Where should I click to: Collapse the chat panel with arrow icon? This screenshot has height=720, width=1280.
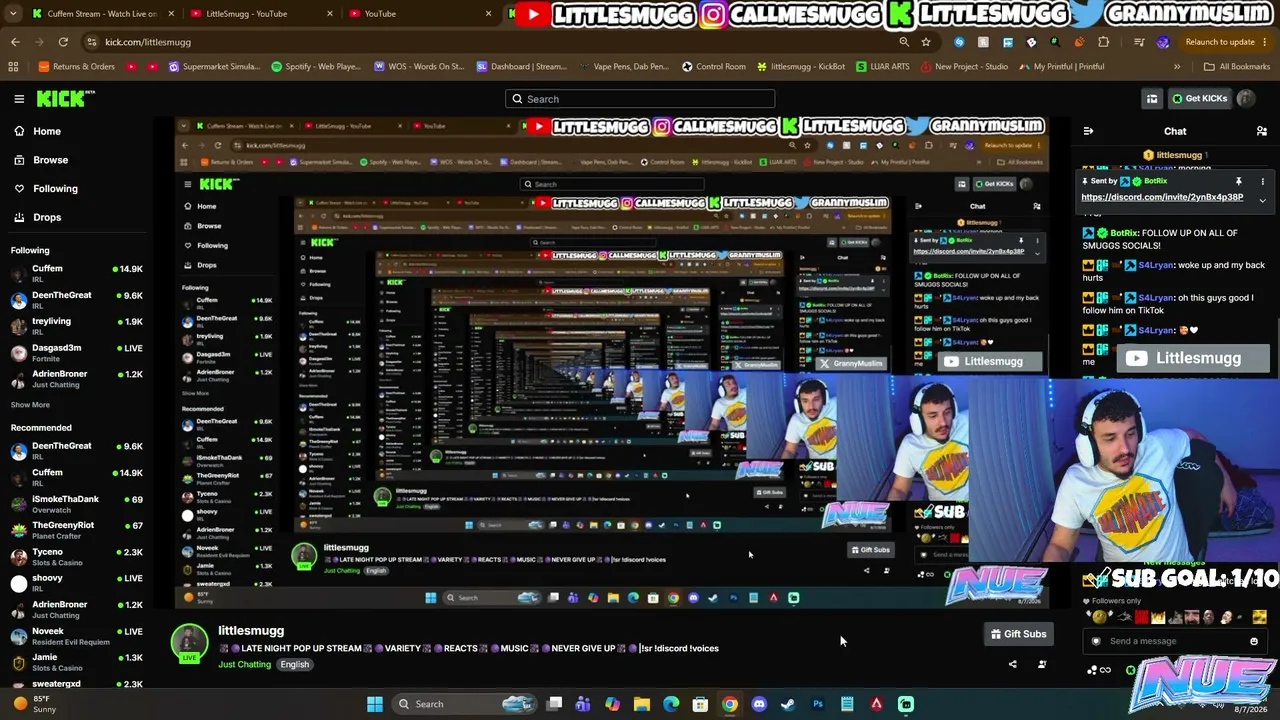click(x=1088, y=131)
